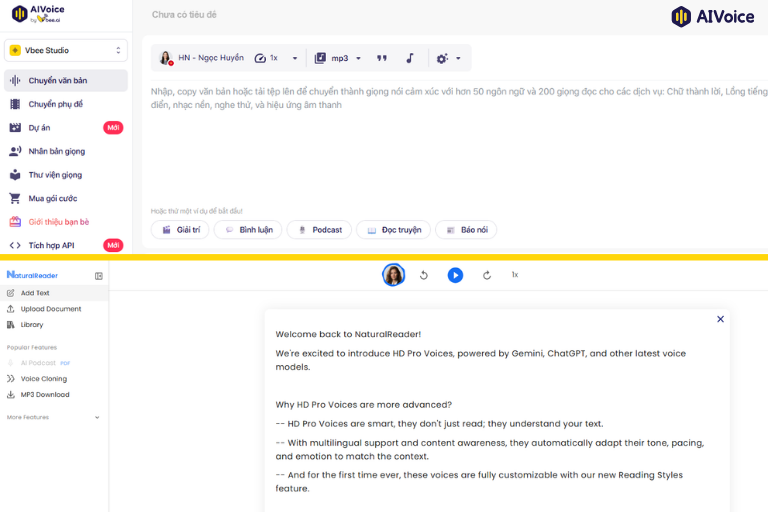The height and width of the screenshot is (512, 768).
Task: Expand More Features chevron
Action: [x=97, y=417]
